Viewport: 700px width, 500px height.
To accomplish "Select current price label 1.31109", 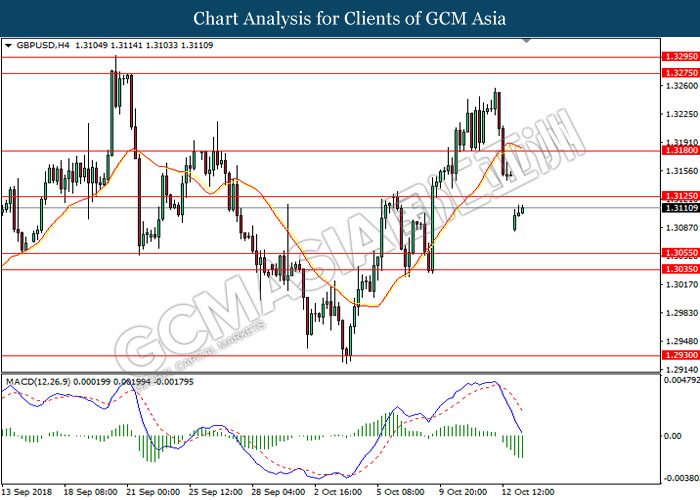I will (x=681, y=208).
